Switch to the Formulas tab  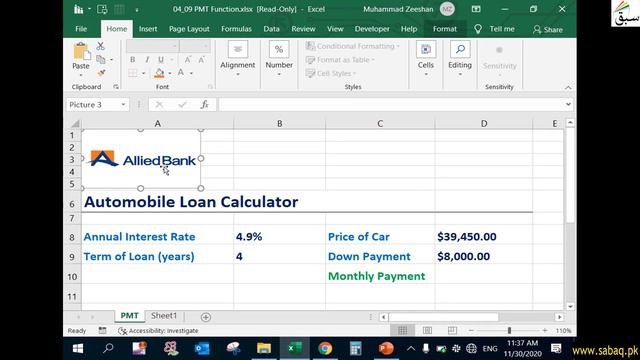coord(236,29)
